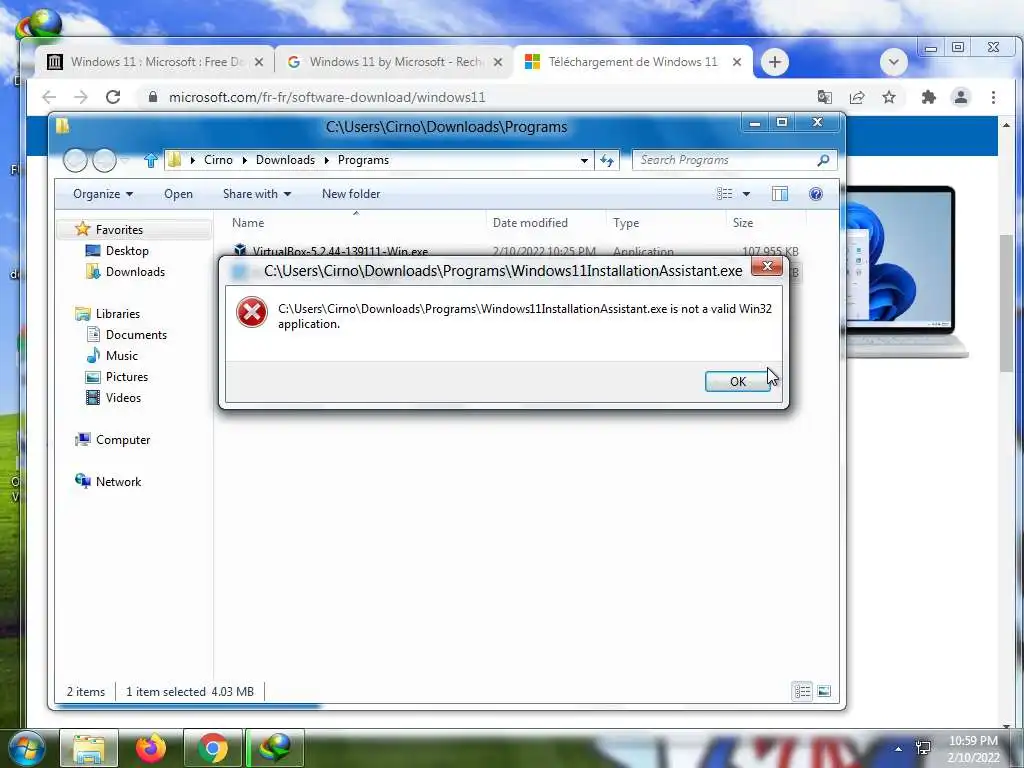Viewport: 1024px width, 768px height.
Task: Click the taskbar clock
Action: pos(973,749)
